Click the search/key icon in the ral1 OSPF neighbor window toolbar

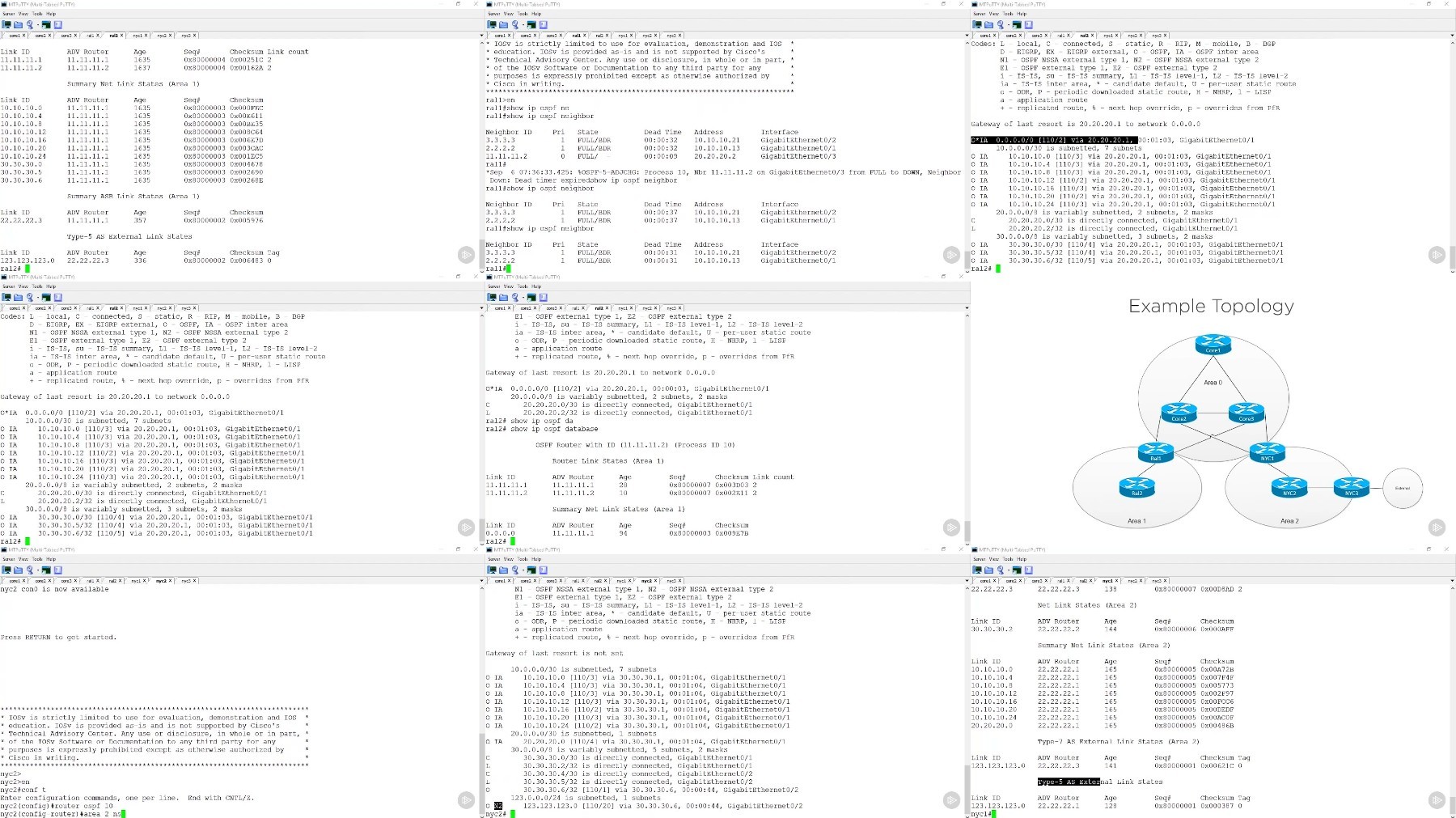pyautogui.click(x=516, y=24)
